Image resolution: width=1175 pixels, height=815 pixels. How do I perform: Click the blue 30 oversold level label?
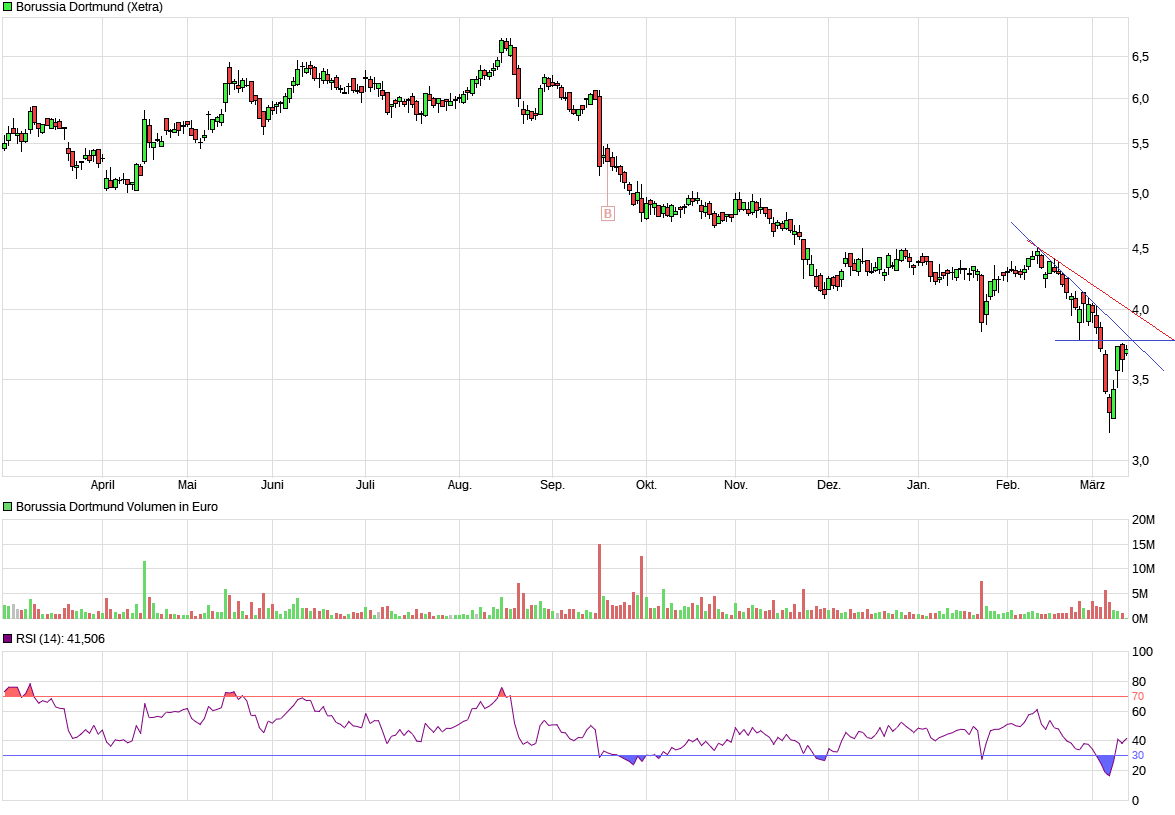pyautogui.click(x=1137, y=756)
